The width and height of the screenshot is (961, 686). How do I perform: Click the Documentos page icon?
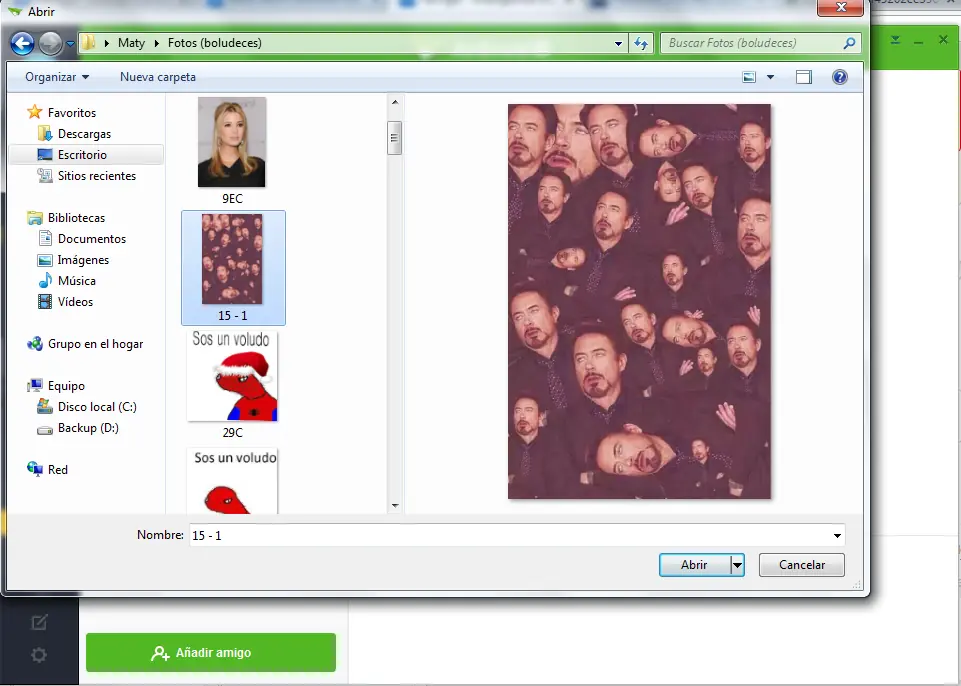(x=45, y=238)
